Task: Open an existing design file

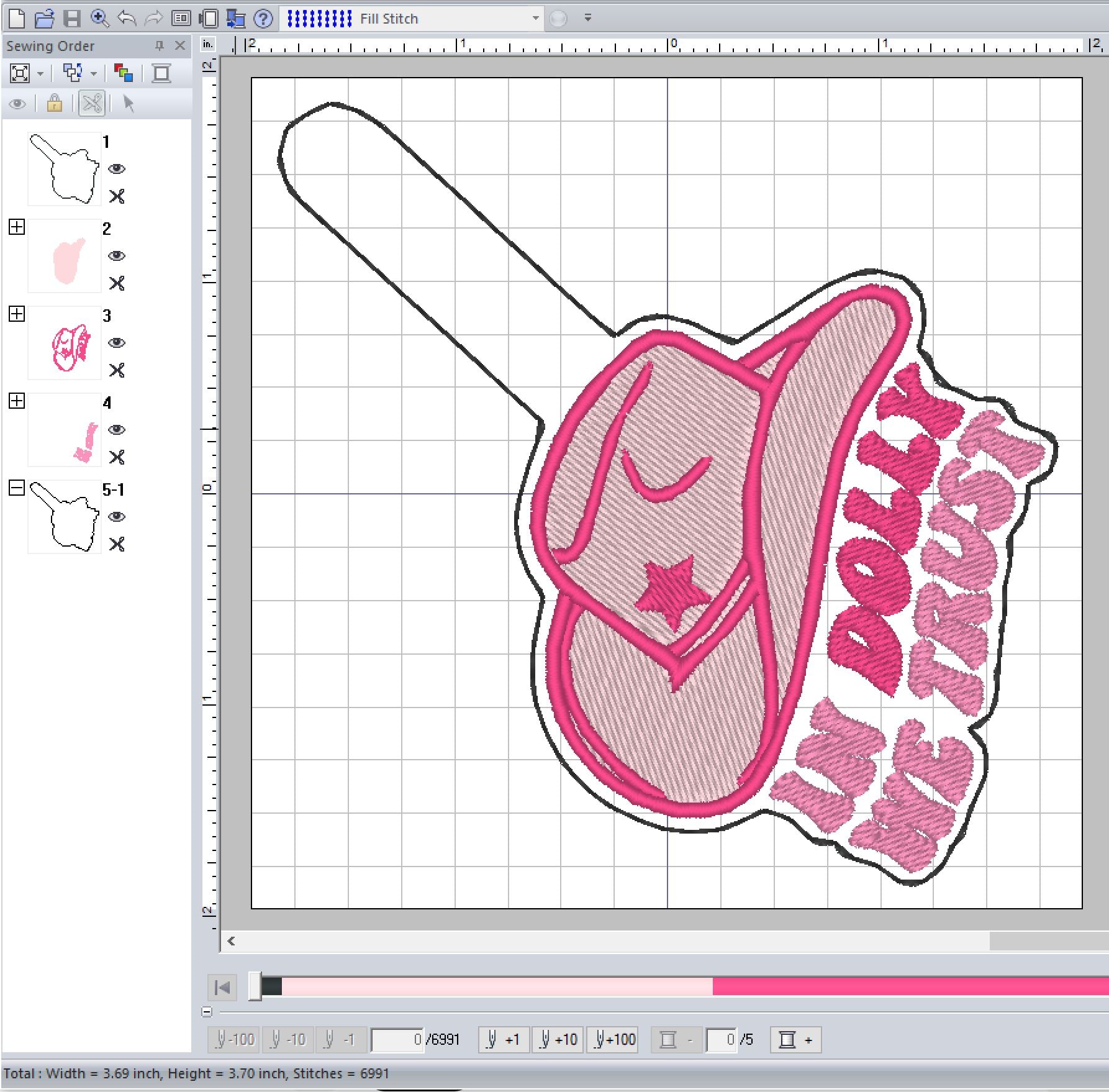Action: click(x=44, y=19)
